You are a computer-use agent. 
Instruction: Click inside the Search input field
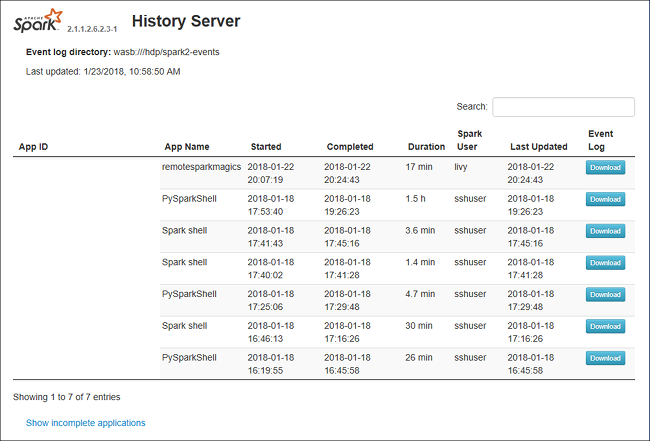point(563,107)
